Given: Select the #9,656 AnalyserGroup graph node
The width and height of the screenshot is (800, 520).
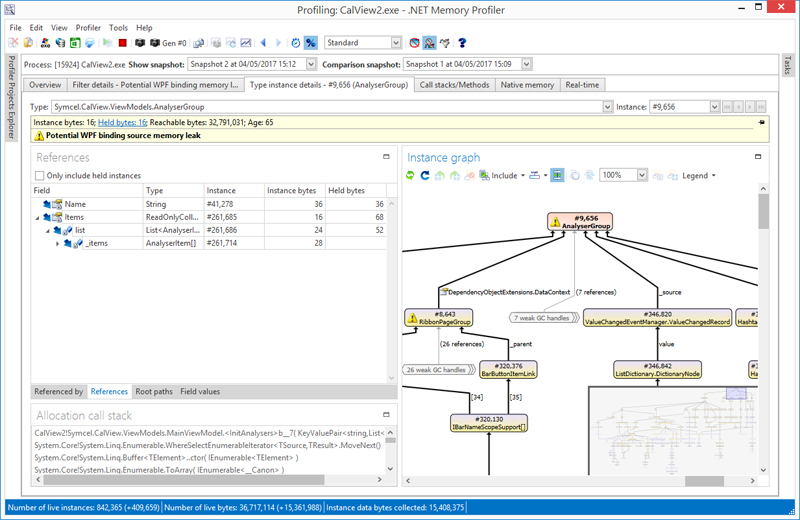Looking at the screenshot, I should [x=580, y=222].
